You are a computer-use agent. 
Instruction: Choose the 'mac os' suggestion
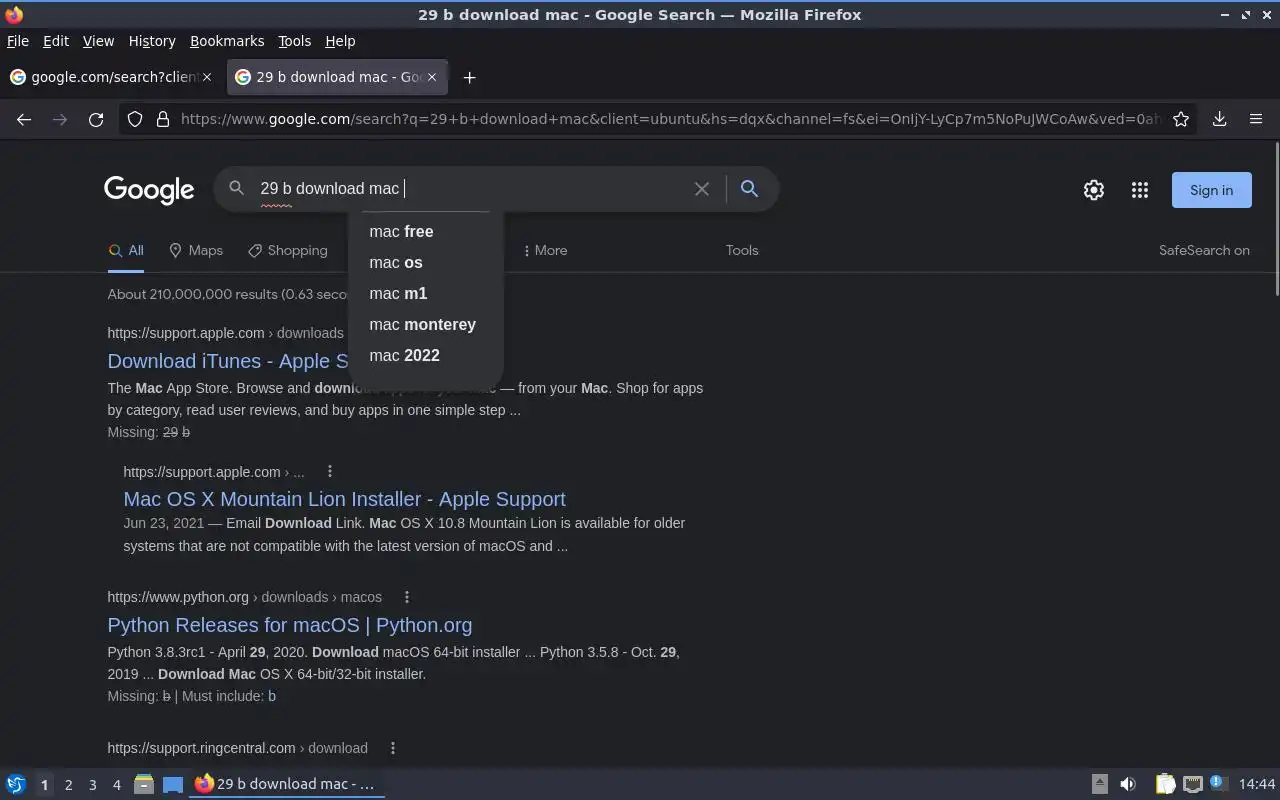426,262
